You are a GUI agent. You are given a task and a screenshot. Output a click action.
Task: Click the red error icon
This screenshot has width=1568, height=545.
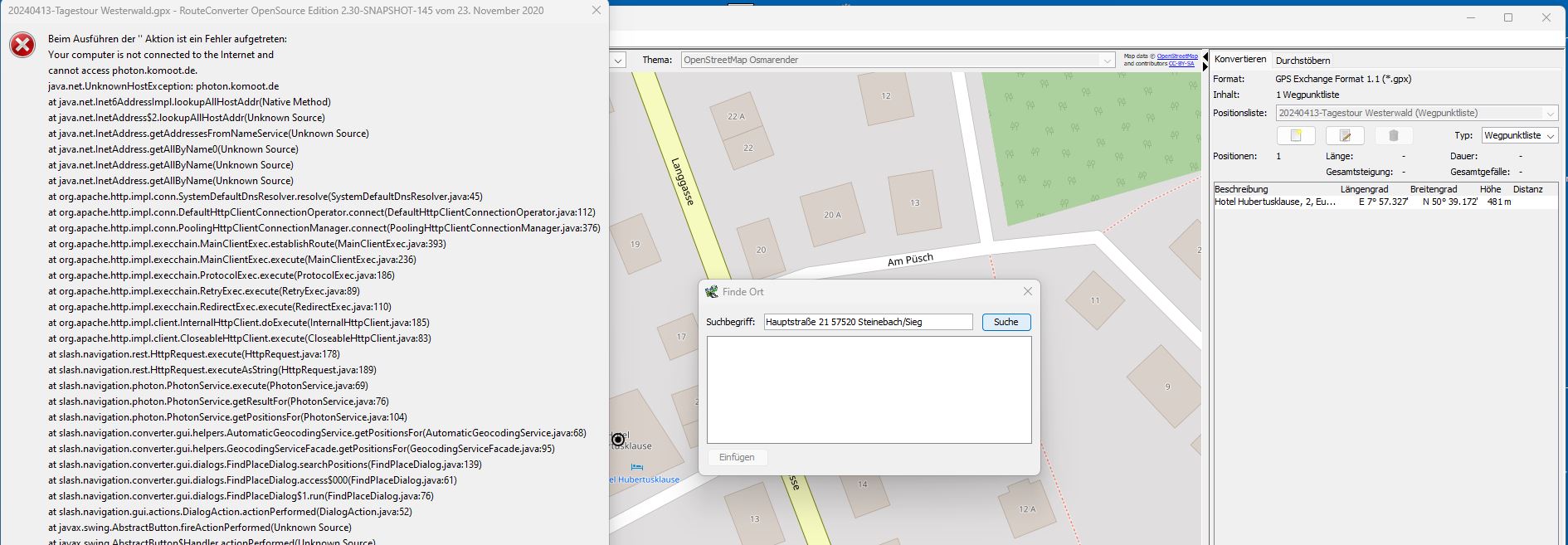coord(22,46)
